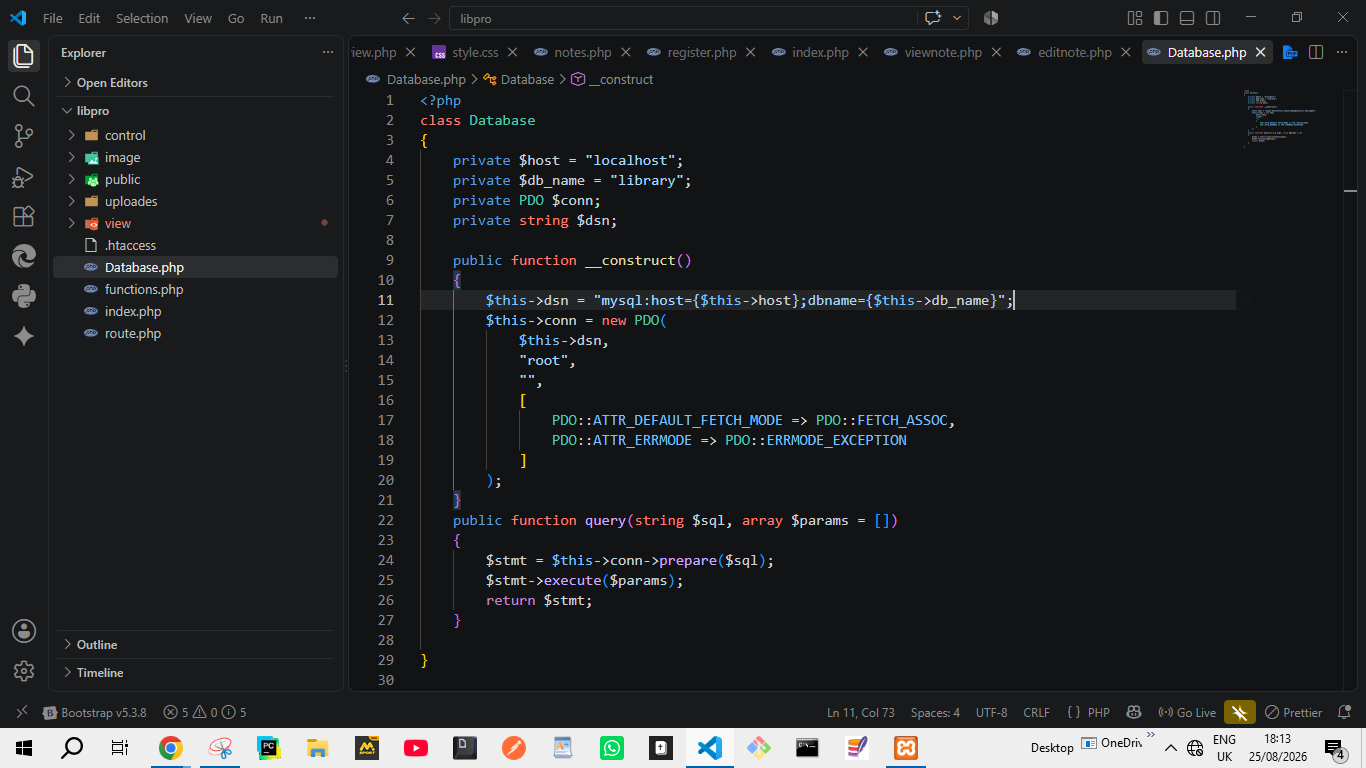Open the Manage gear icon
Screen dimensions: 1366x768
(x=24, y=671)
